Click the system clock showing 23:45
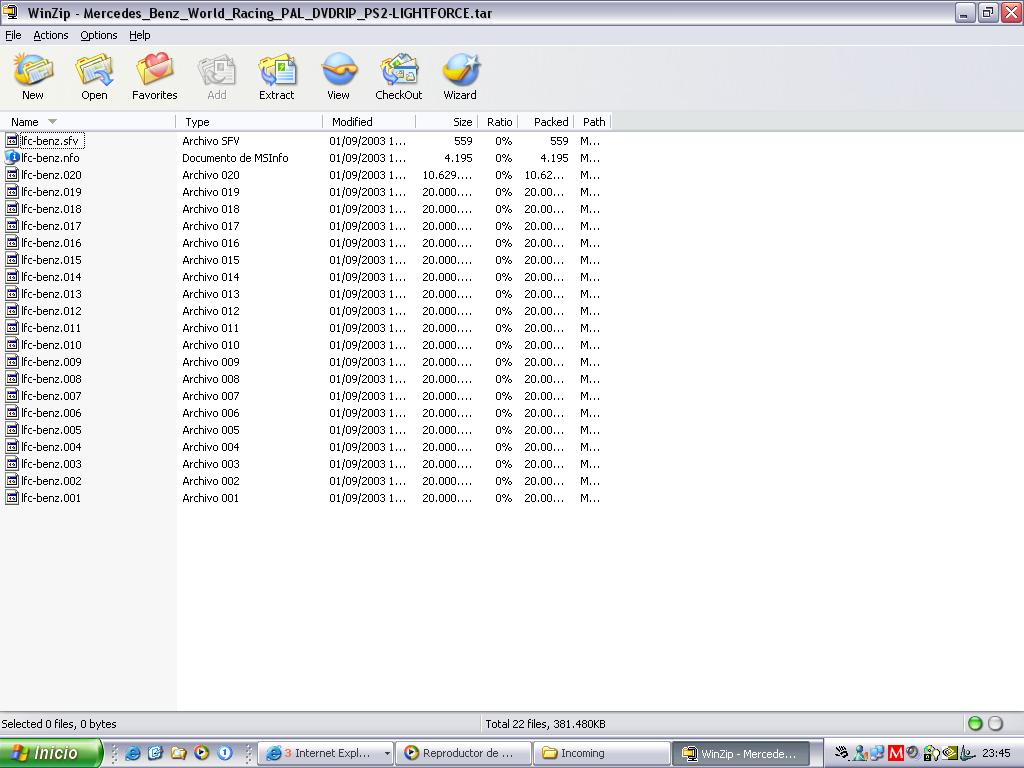 (996, 753)
